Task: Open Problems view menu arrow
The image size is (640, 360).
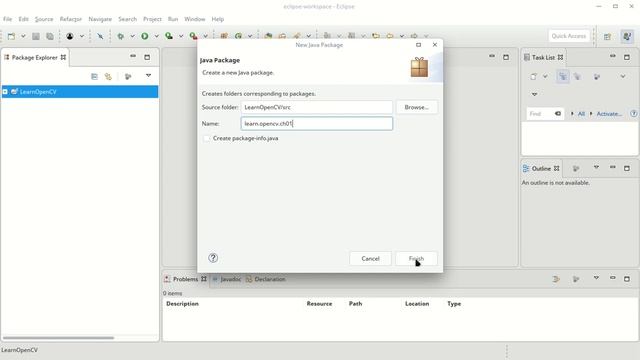Action: click(596, 278)
